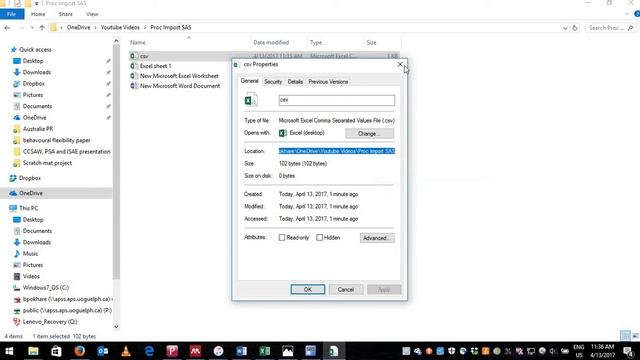640x360 pixels.
Task: Open Word from the taskbar
Action: coord(241,351)
